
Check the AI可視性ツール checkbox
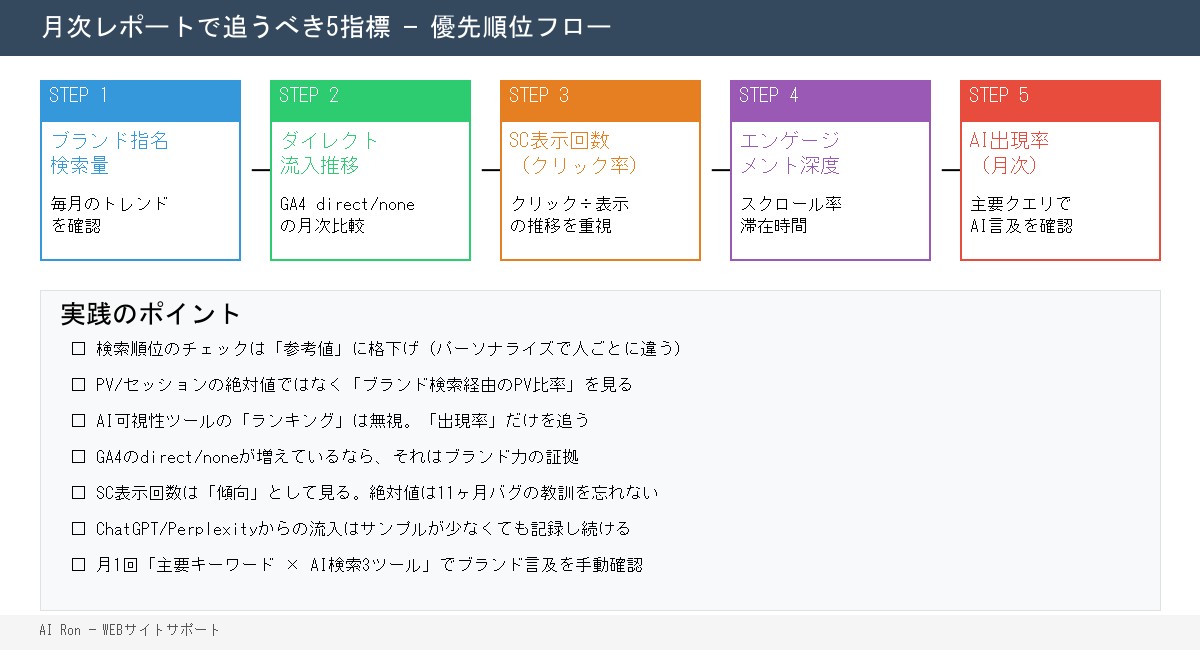click(x=78, y=420)
